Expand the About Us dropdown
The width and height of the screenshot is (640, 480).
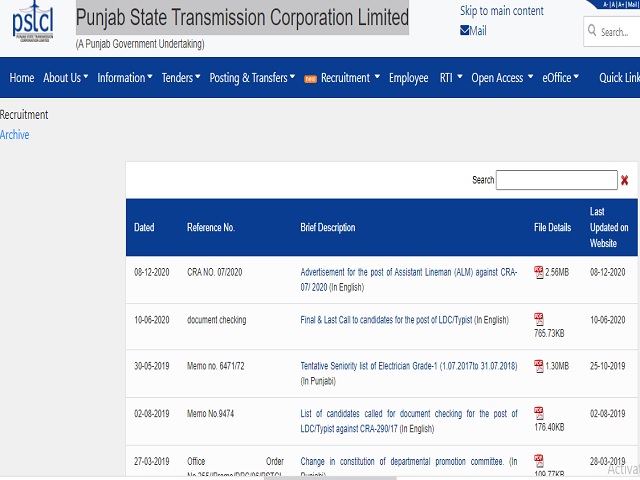click(x=66, y=78)
